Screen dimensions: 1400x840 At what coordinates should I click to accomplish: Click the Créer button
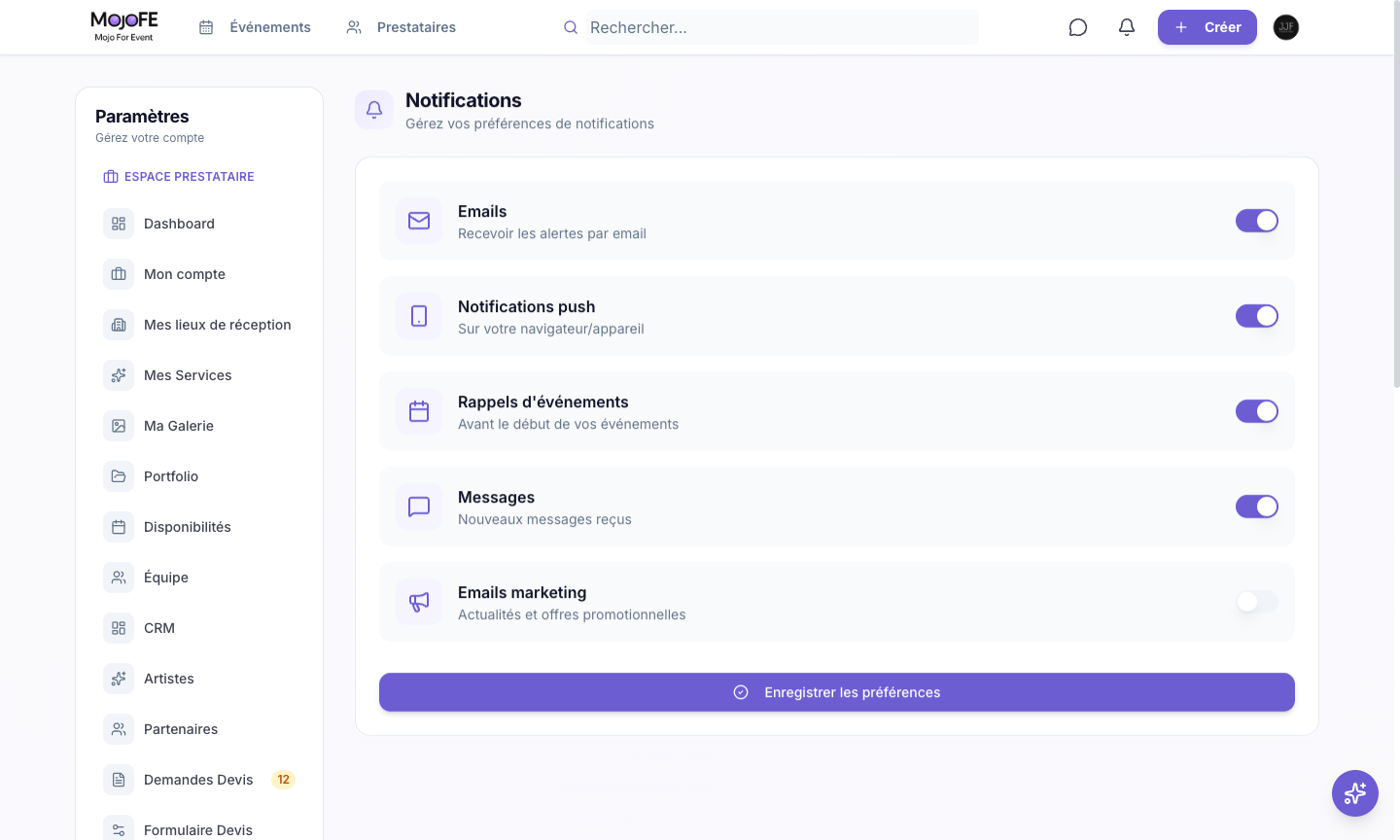tap(1207, 27)
